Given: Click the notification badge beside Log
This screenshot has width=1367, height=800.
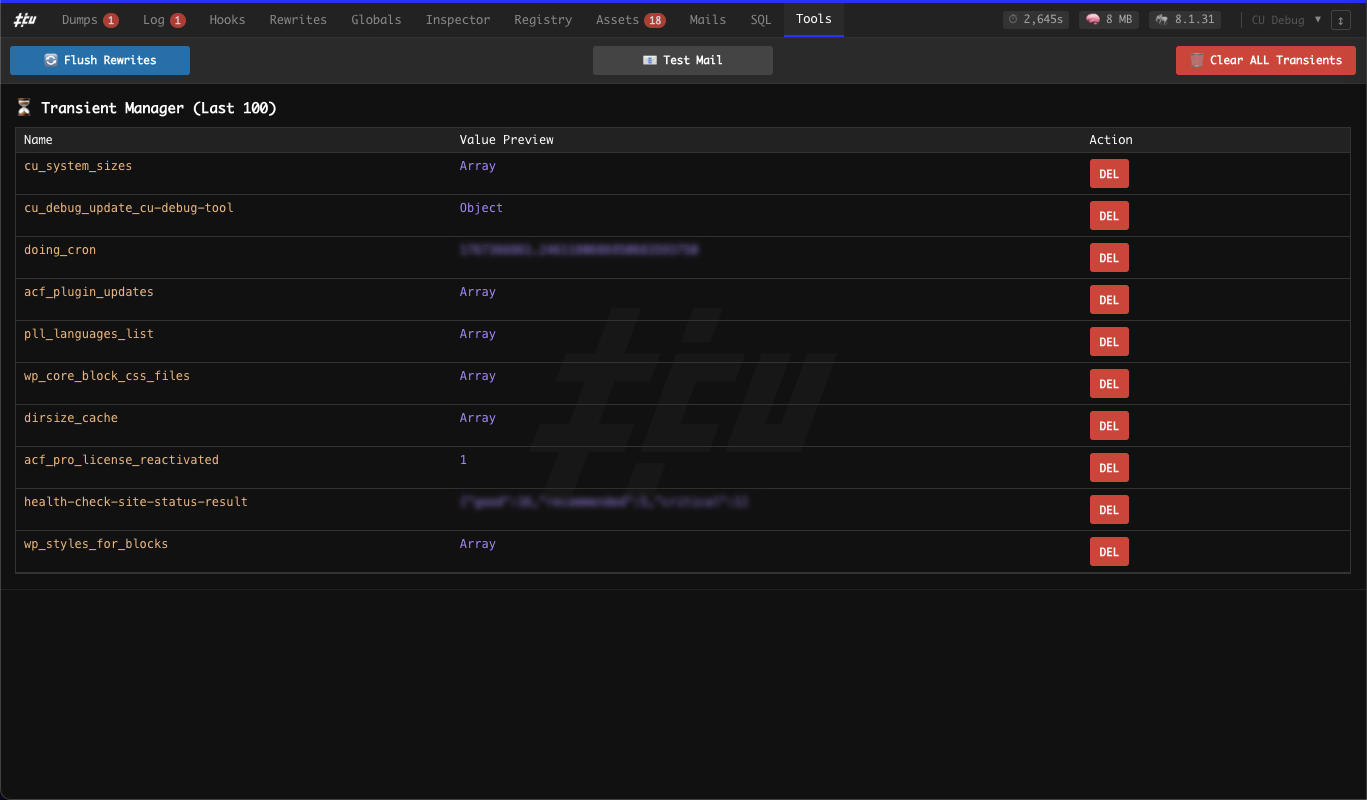Looking at the screenshot, I should [179, 19].
